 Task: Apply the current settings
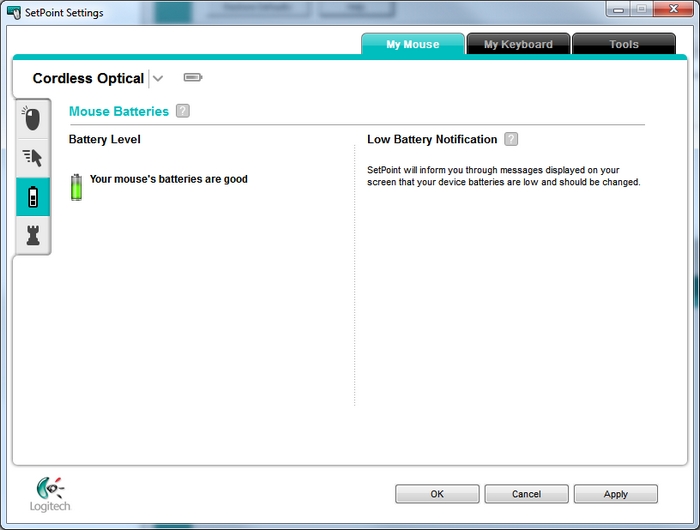[x=616, y=494]
